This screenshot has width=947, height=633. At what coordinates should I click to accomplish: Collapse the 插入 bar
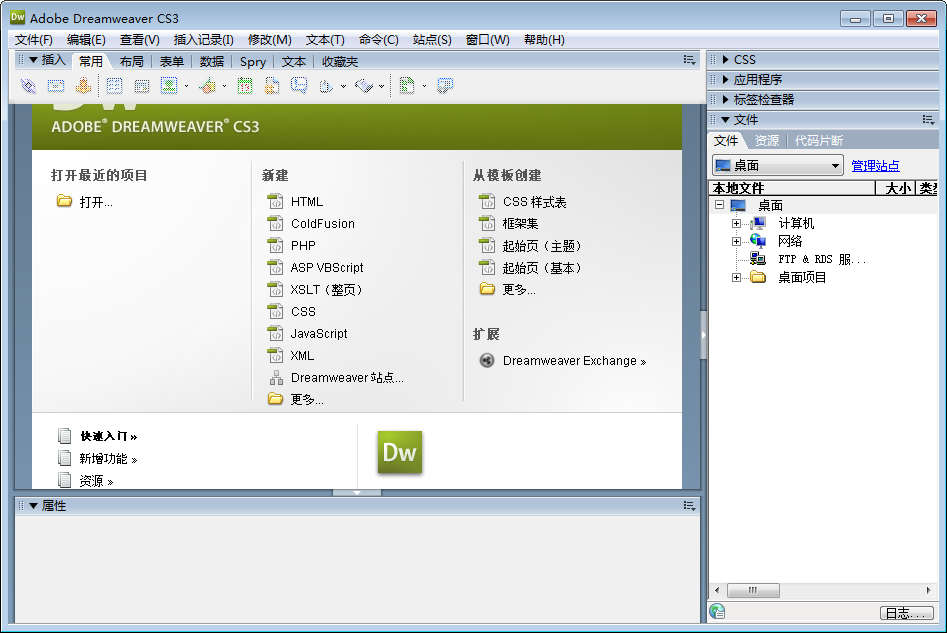coord(33,60)
